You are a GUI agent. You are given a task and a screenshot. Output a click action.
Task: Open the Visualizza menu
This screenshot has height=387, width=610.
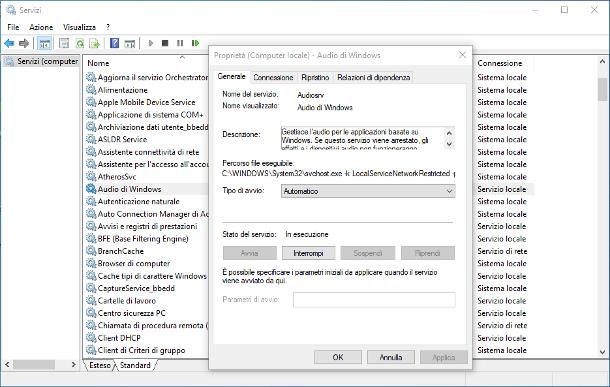(79, 27)
